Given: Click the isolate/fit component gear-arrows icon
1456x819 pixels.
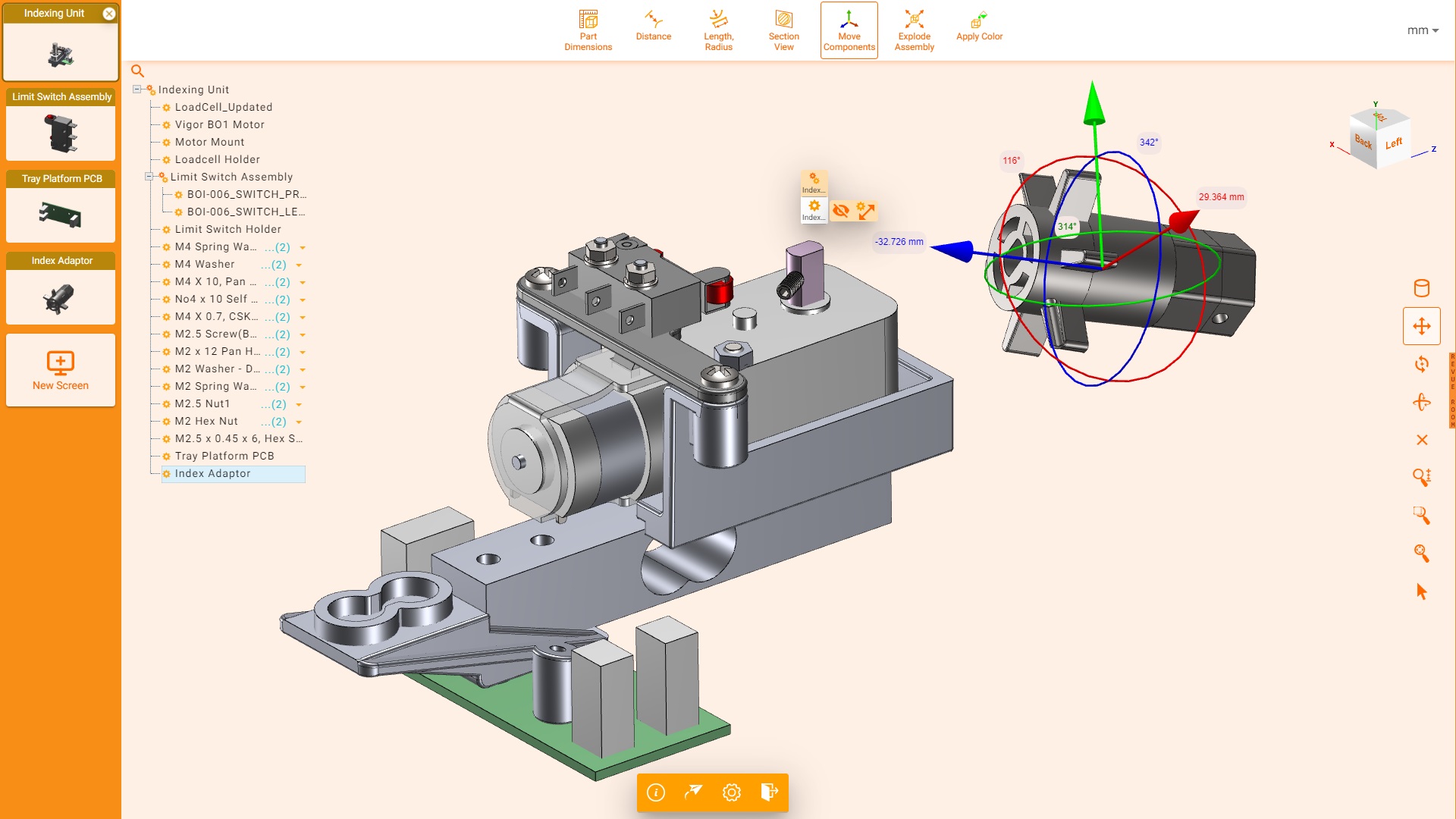Looking at the screenshot, I should click(x=865, y=211).
